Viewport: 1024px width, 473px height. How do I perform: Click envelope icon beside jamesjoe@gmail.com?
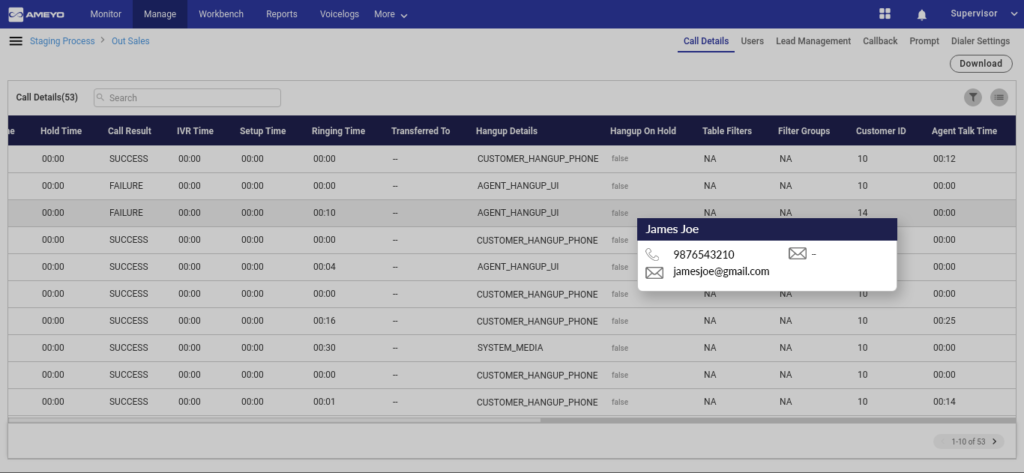(654, 272)
